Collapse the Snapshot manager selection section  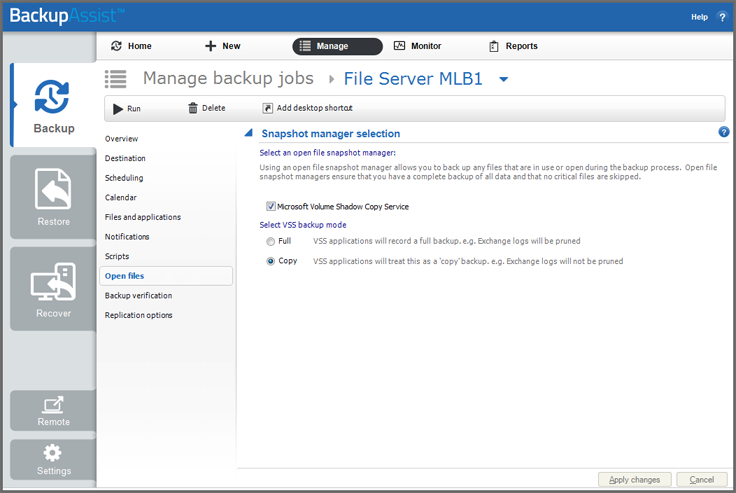click(x=249, y=133)
